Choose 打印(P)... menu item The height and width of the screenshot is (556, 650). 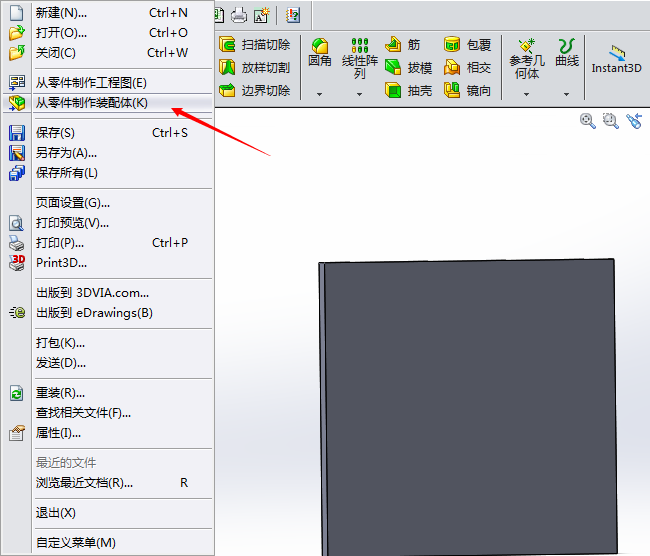point(108,243)
